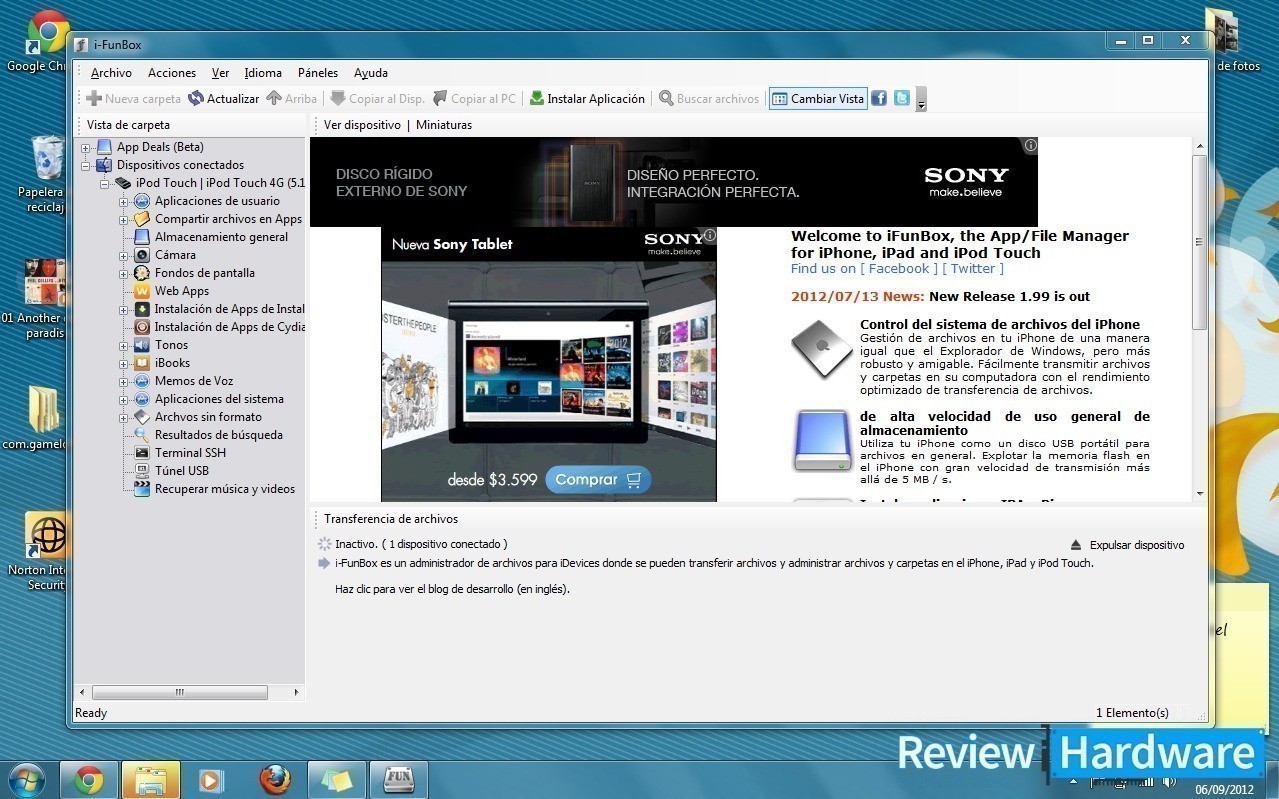1279x799 pixels.
Task: Expand the Tonos tree node
Action: pos(124,346)
